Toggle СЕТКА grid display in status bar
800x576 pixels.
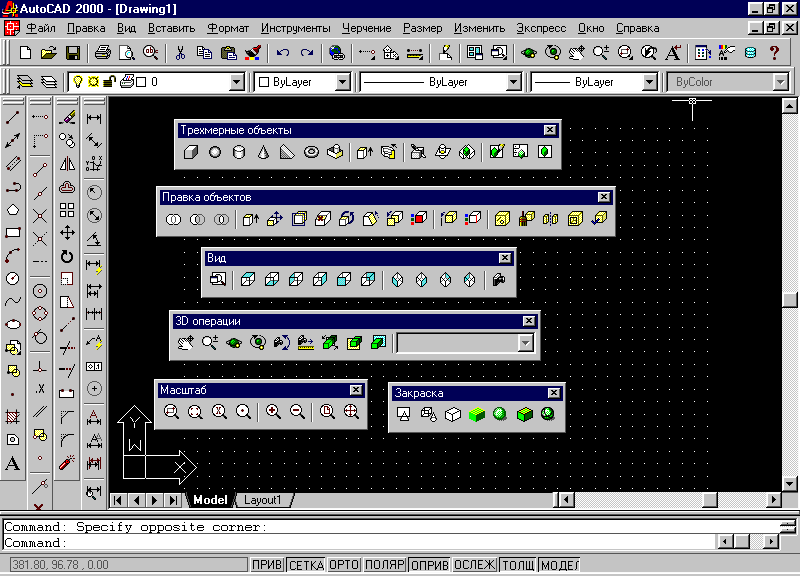click(x=306, y=565)
